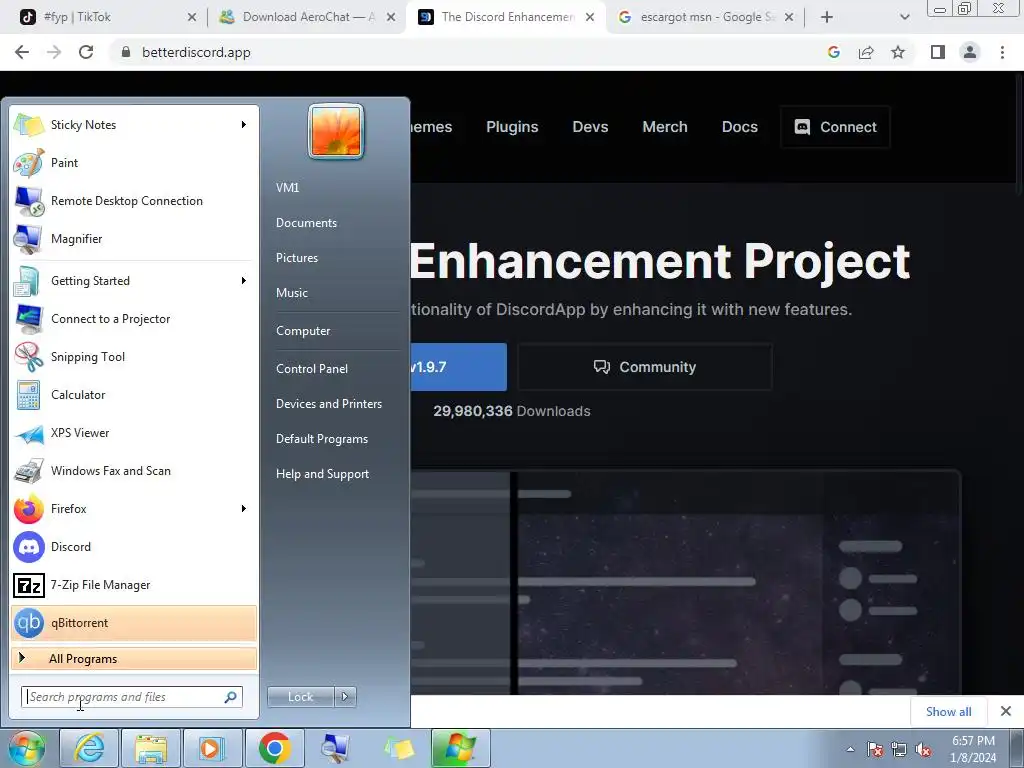Click the muted volume tray icon
1024x768 pixels.
923,749
